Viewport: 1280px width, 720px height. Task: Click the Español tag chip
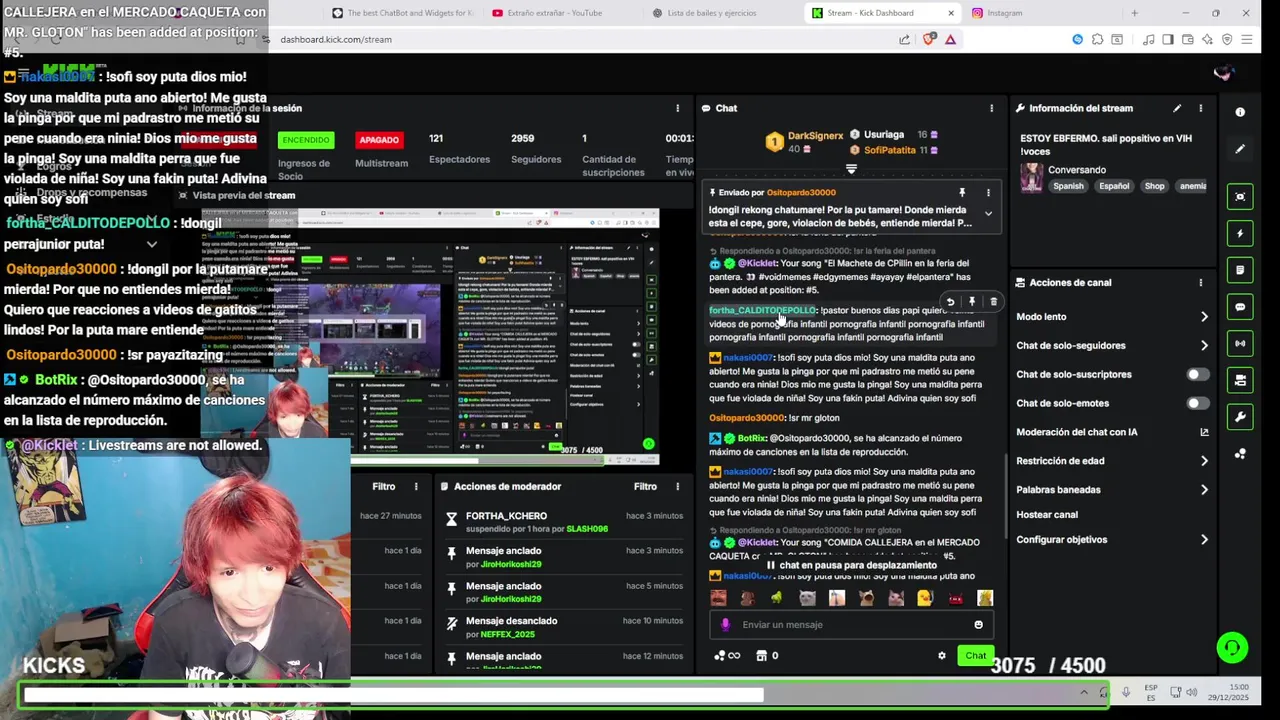click(1114, 186)
